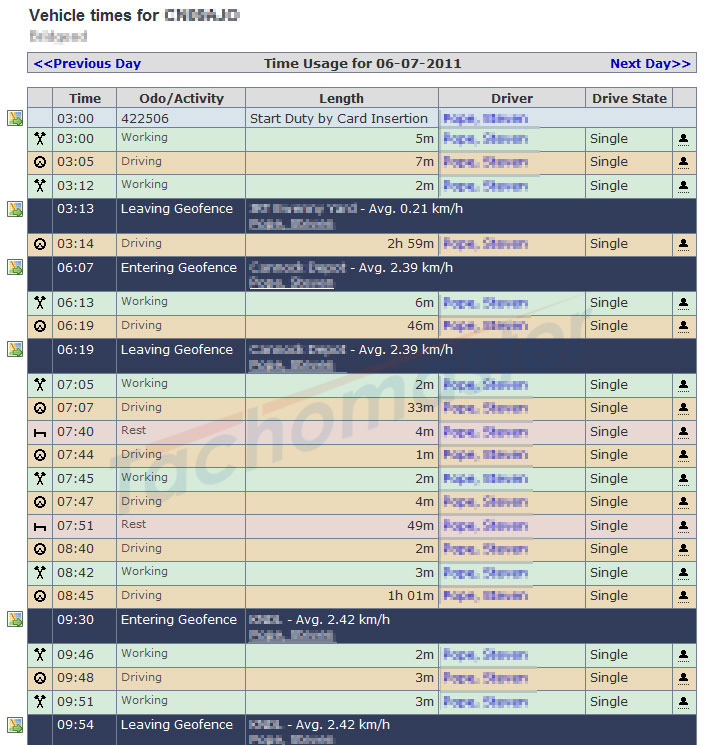708x745 pixels.
Task: Open driver name link in 08:45 Driving row
Action: click(x=485, y=596)
